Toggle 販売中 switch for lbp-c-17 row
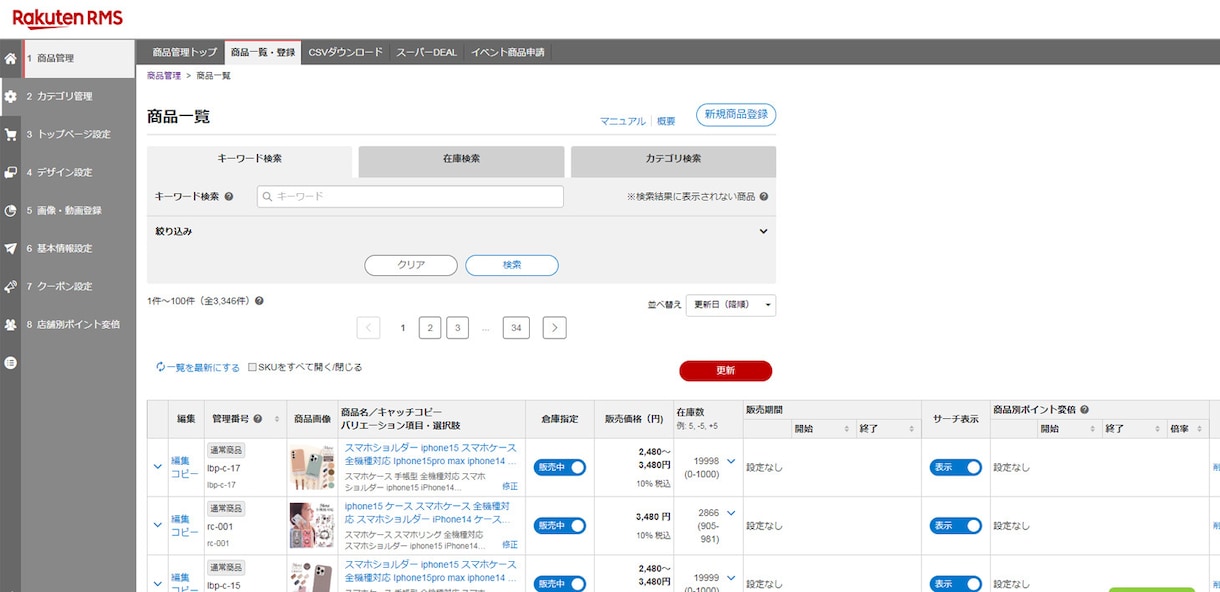This screenshot has height=592, width=1220. pyautogui.click(x=560, y=467)
